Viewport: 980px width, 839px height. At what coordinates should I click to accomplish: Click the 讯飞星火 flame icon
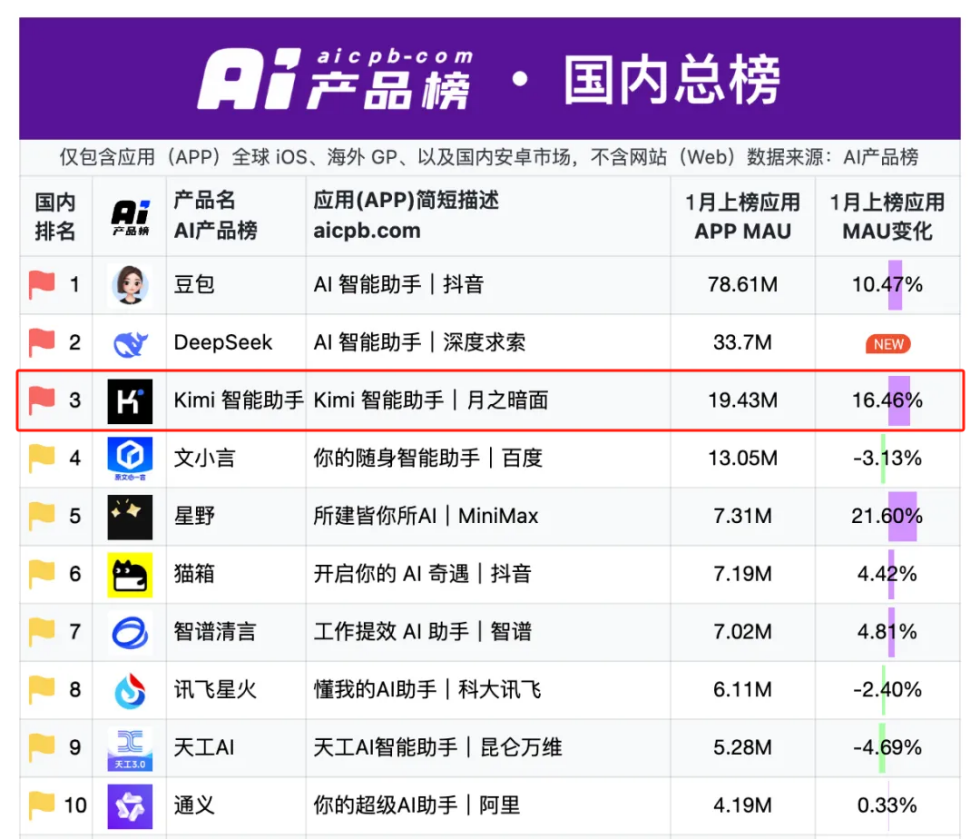[130, 690]
